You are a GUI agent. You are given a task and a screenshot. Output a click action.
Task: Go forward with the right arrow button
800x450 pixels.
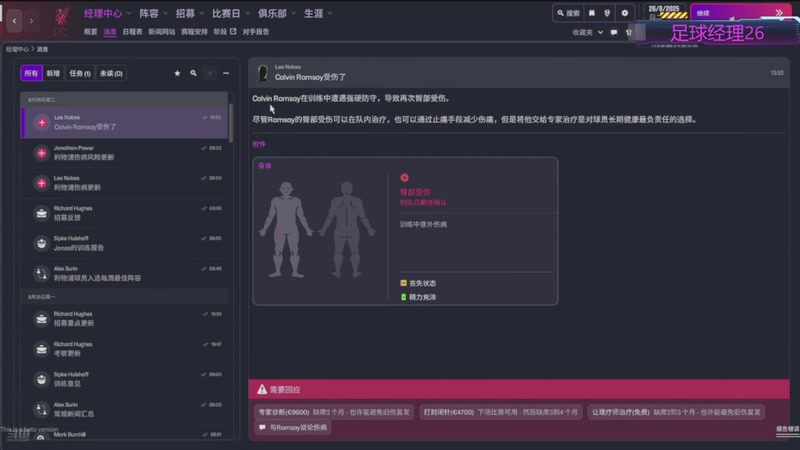(x=31, y=21)
